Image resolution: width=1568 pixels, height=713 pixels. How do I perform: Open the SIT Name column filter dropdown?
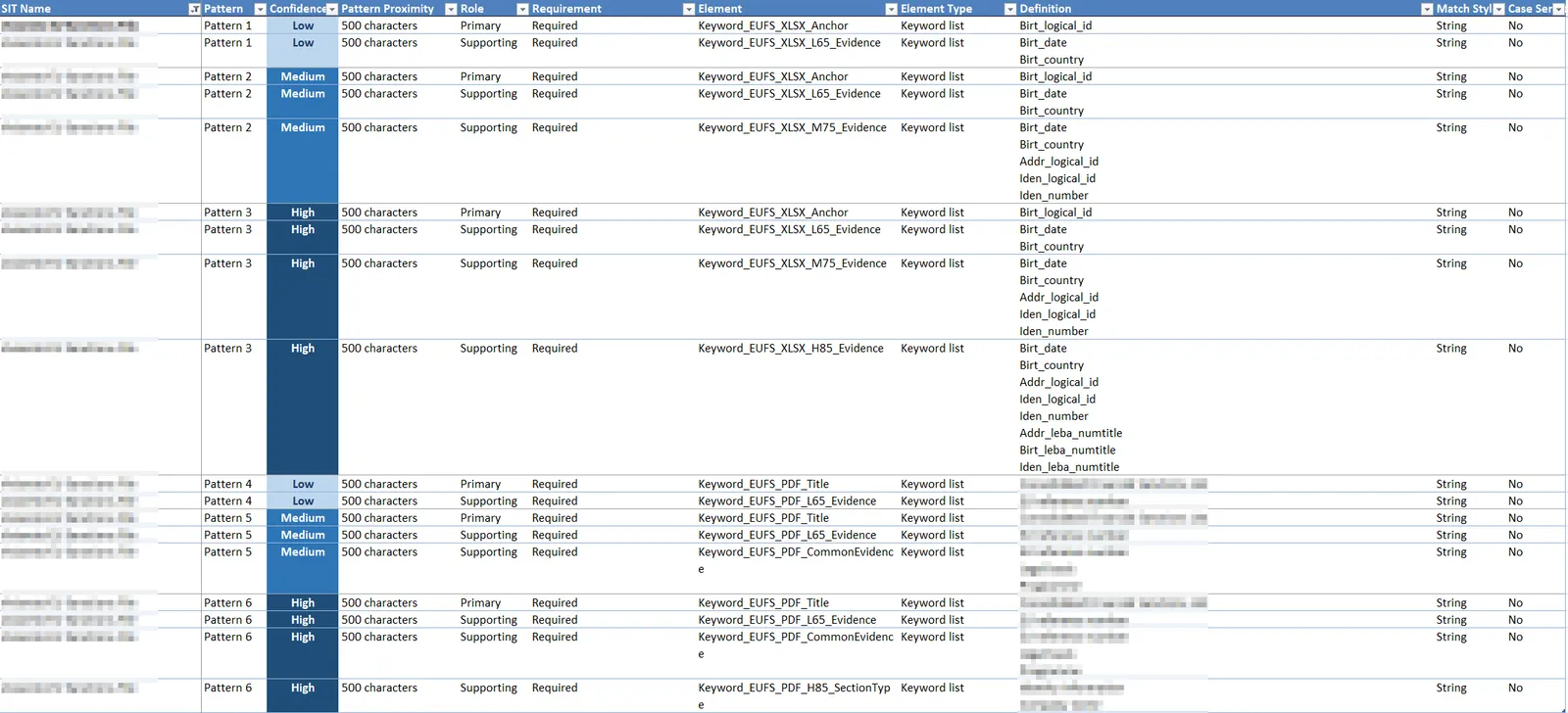[194, 9]
